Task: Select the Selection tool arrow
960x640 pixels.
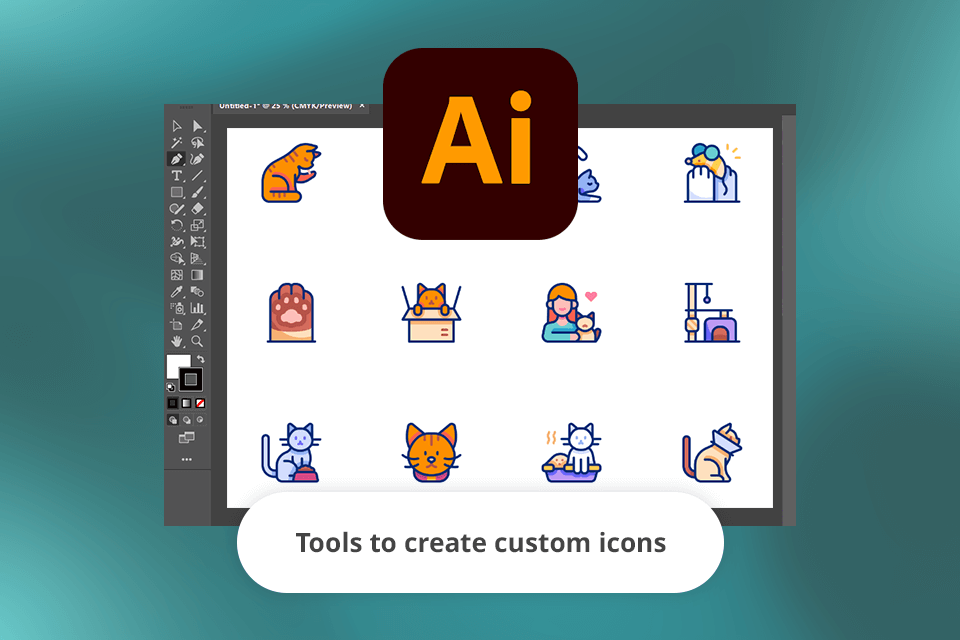Action: click(x=177, y=126)
